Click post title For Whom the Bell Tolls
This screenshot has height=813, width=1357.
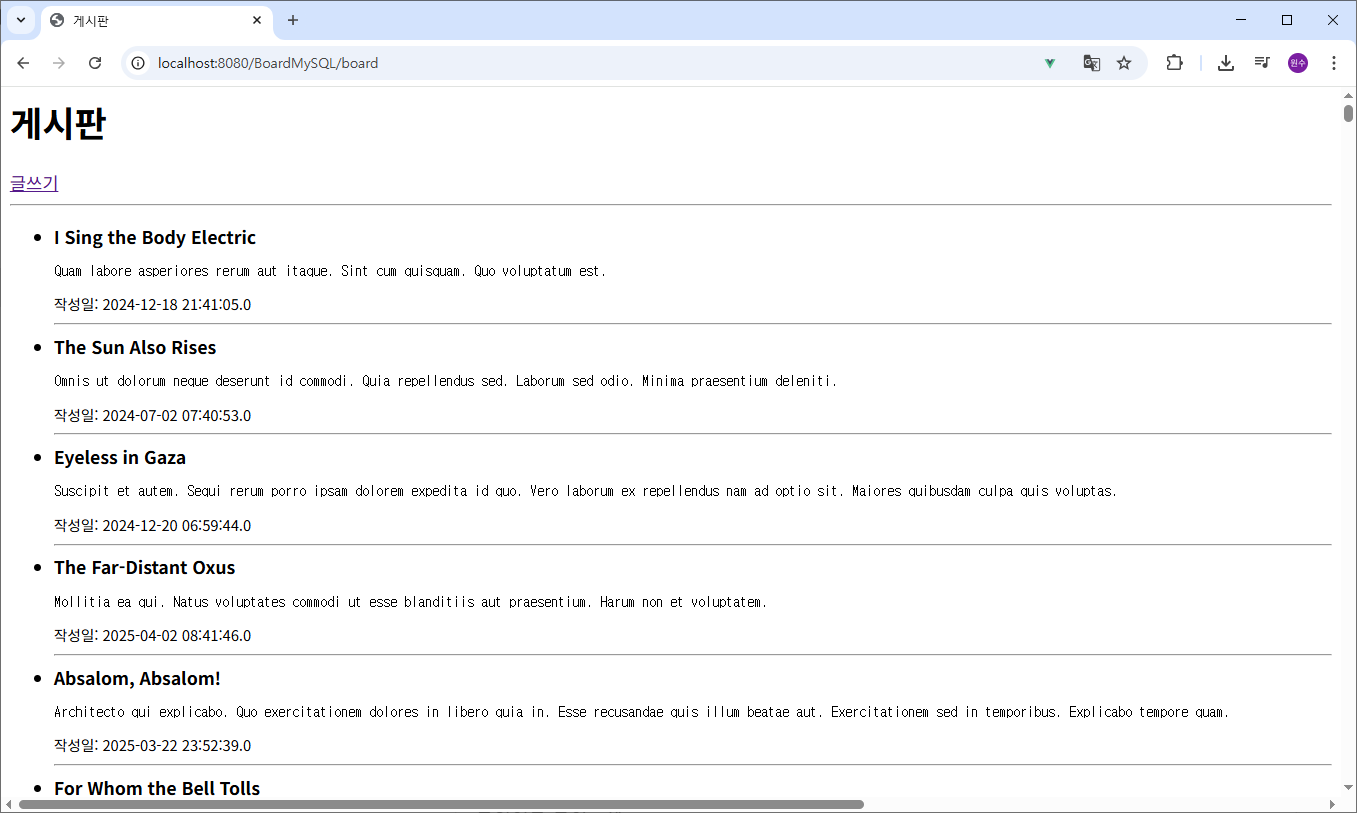[x=157, y=788]
